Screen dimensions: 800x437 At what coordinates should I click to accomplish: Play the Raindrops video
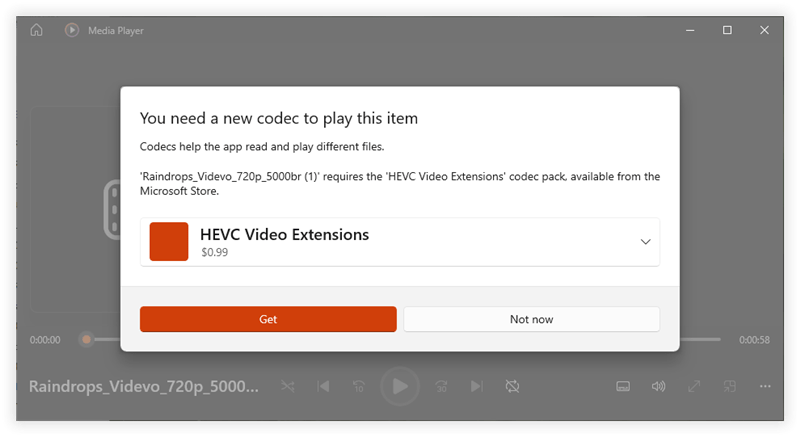[x=400, y=386]
